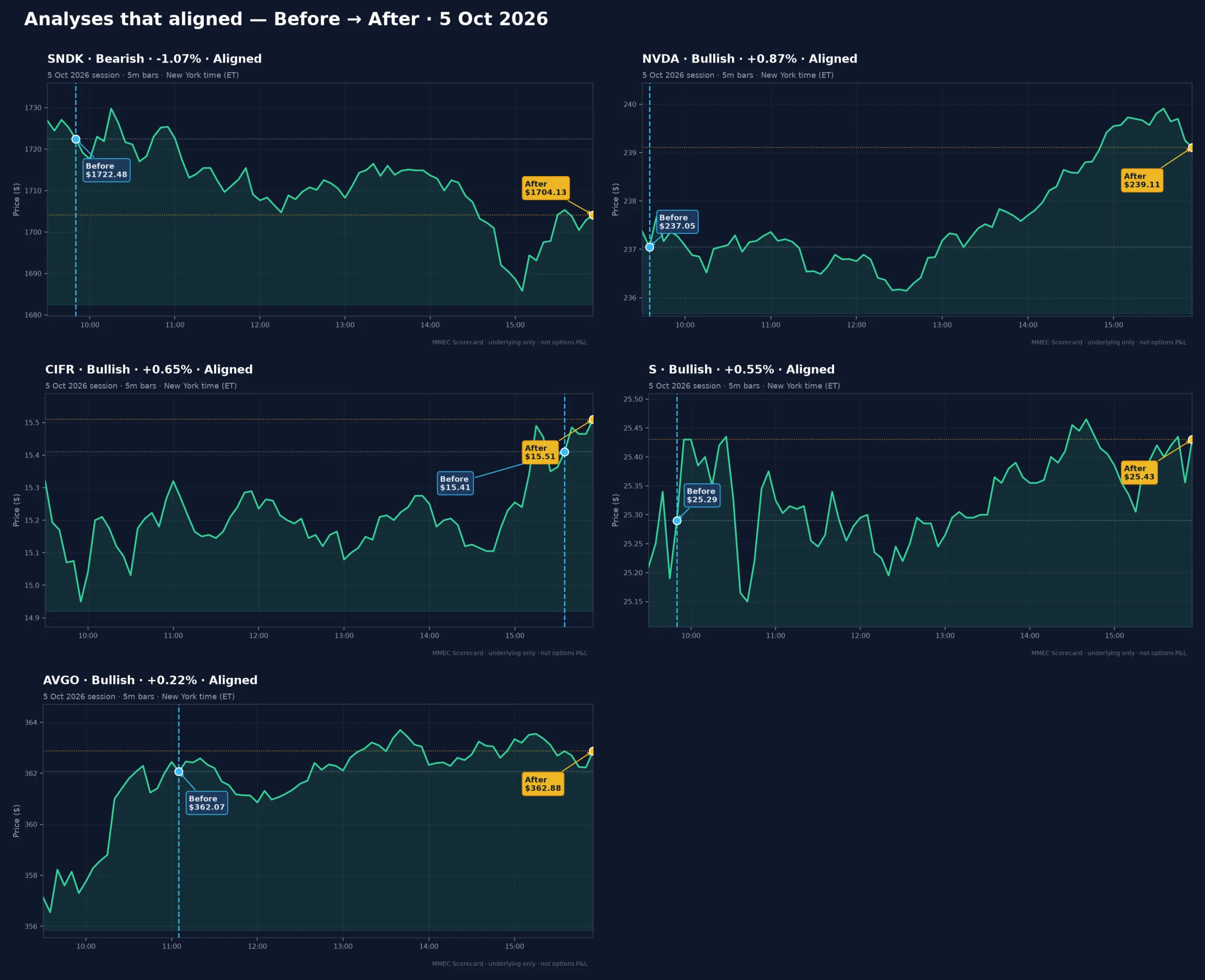Click the SNDK Bearish -1.07% Aligned title
Viewport: 1205px width, 980px height.
click(x=155, y=59)
